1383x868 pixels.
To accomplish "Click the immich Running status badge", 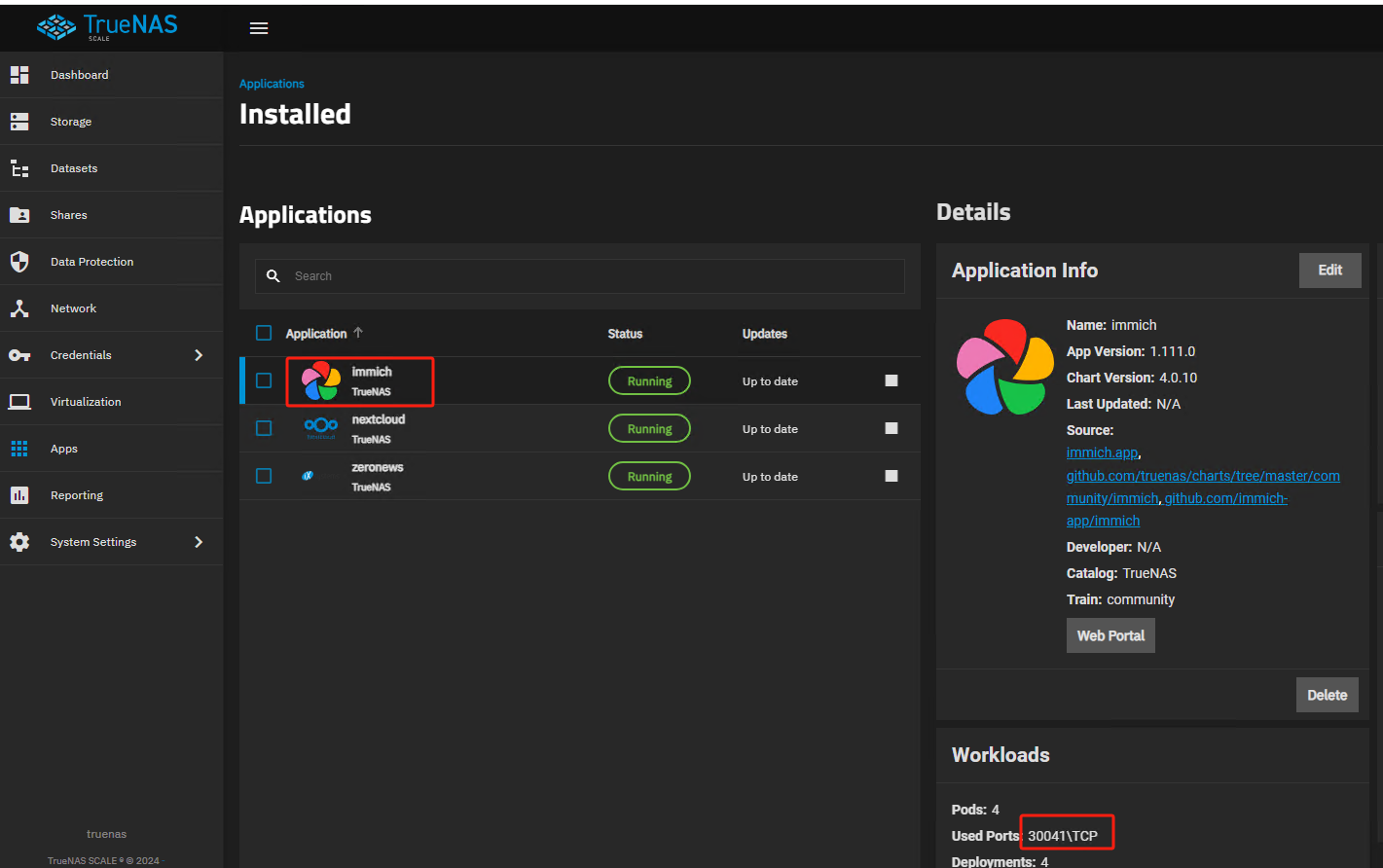I will click(649, 381).
